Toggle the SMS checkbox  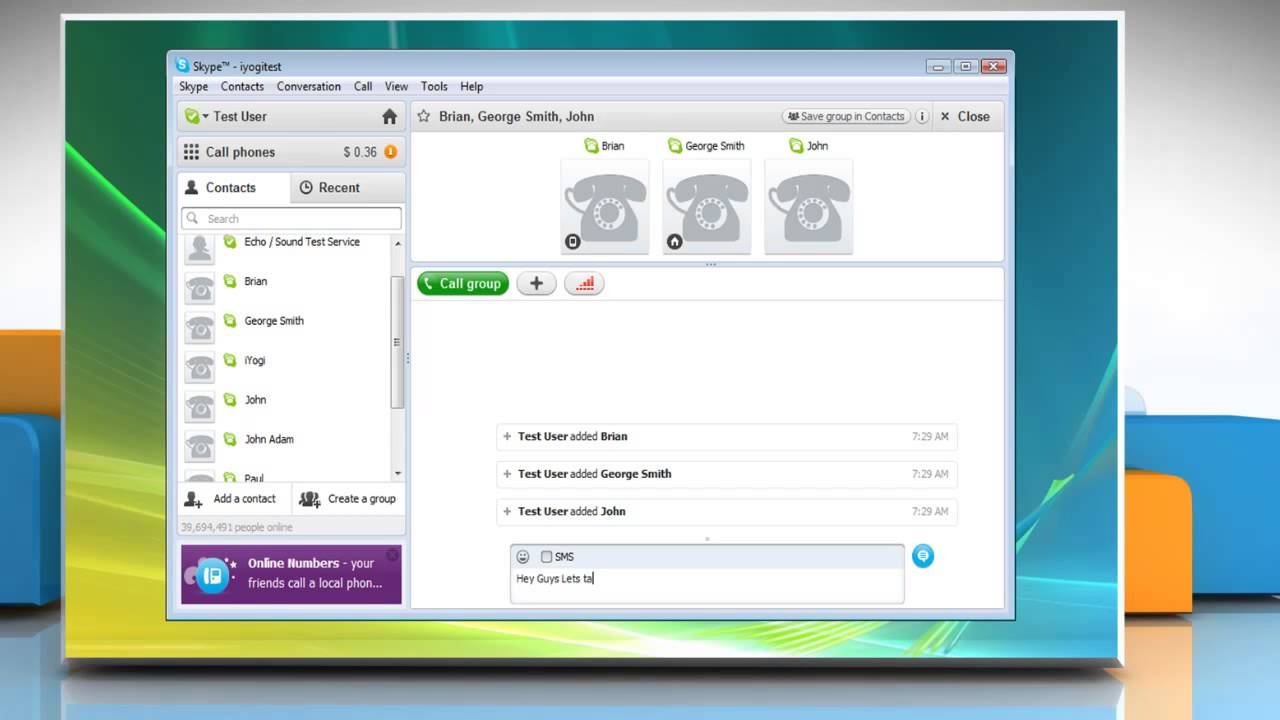click(546, 557)
